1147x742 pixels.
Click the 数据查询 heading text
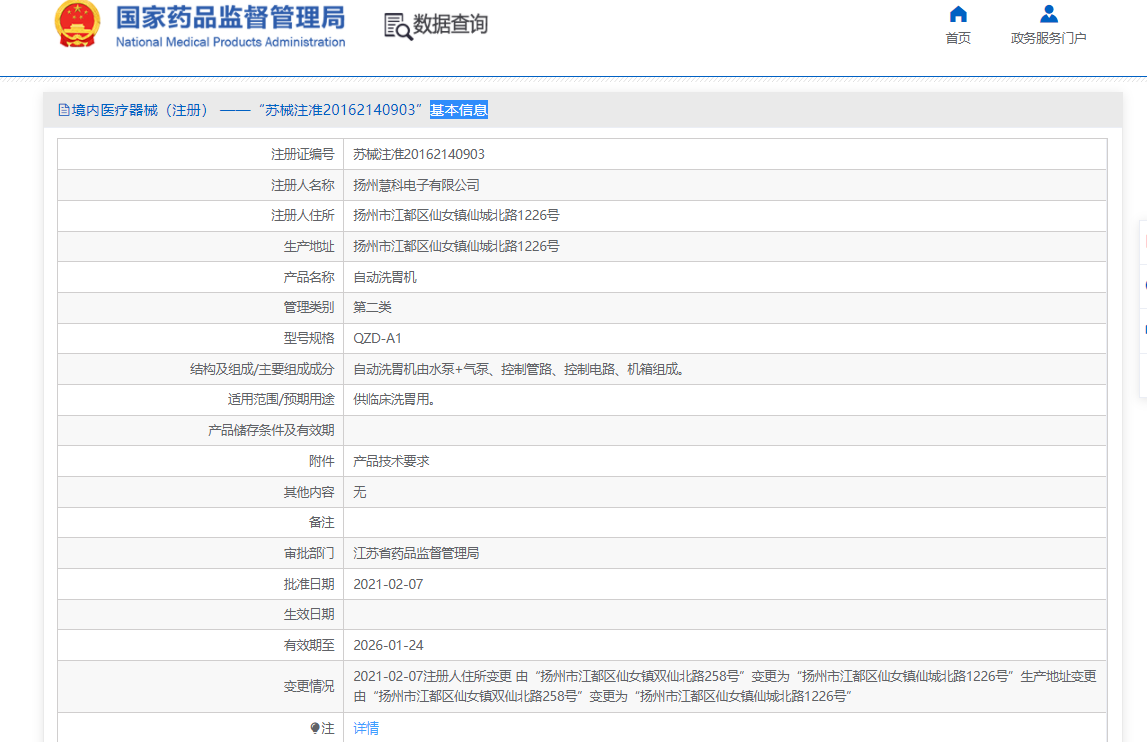click(x=450, y=24)
